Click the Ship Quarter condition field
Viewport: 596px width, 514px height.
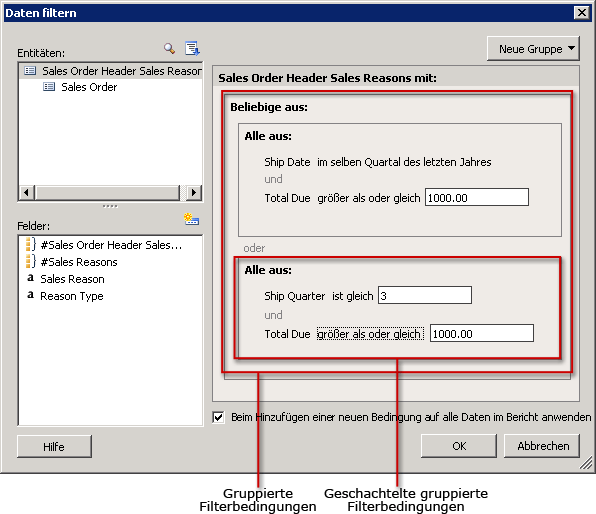point(295,296)
